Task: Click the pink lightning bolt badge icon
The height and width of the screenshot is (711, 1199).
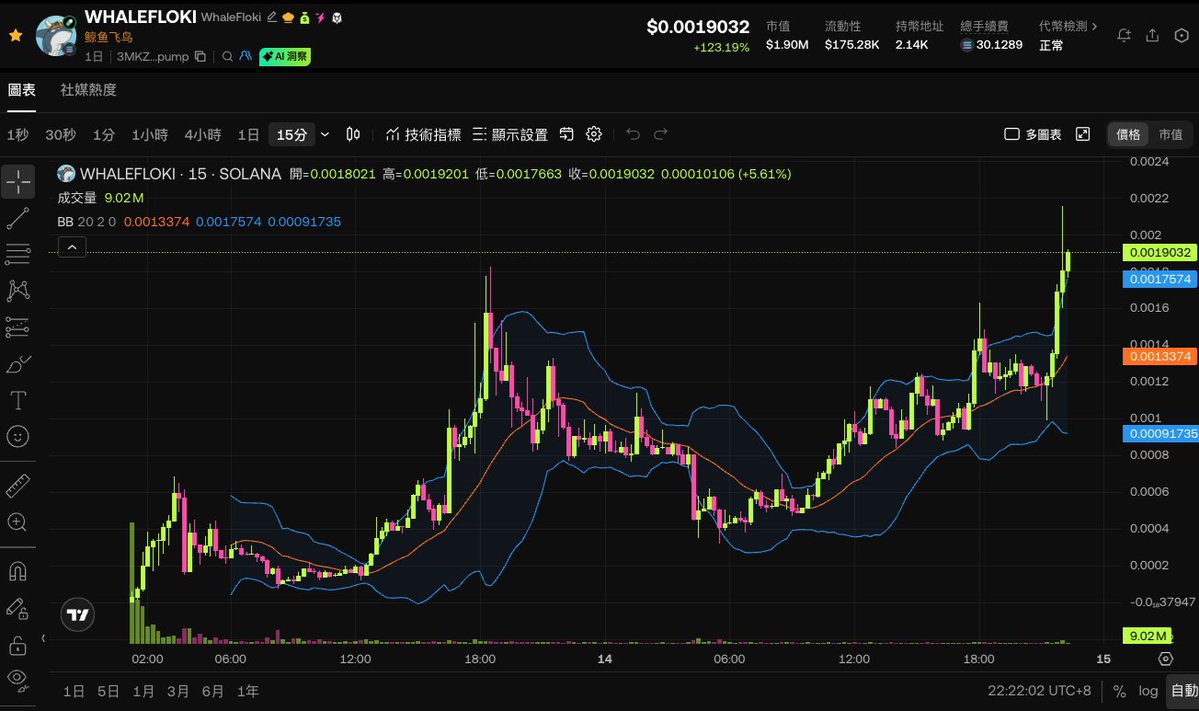Action: tap(320, 18)
